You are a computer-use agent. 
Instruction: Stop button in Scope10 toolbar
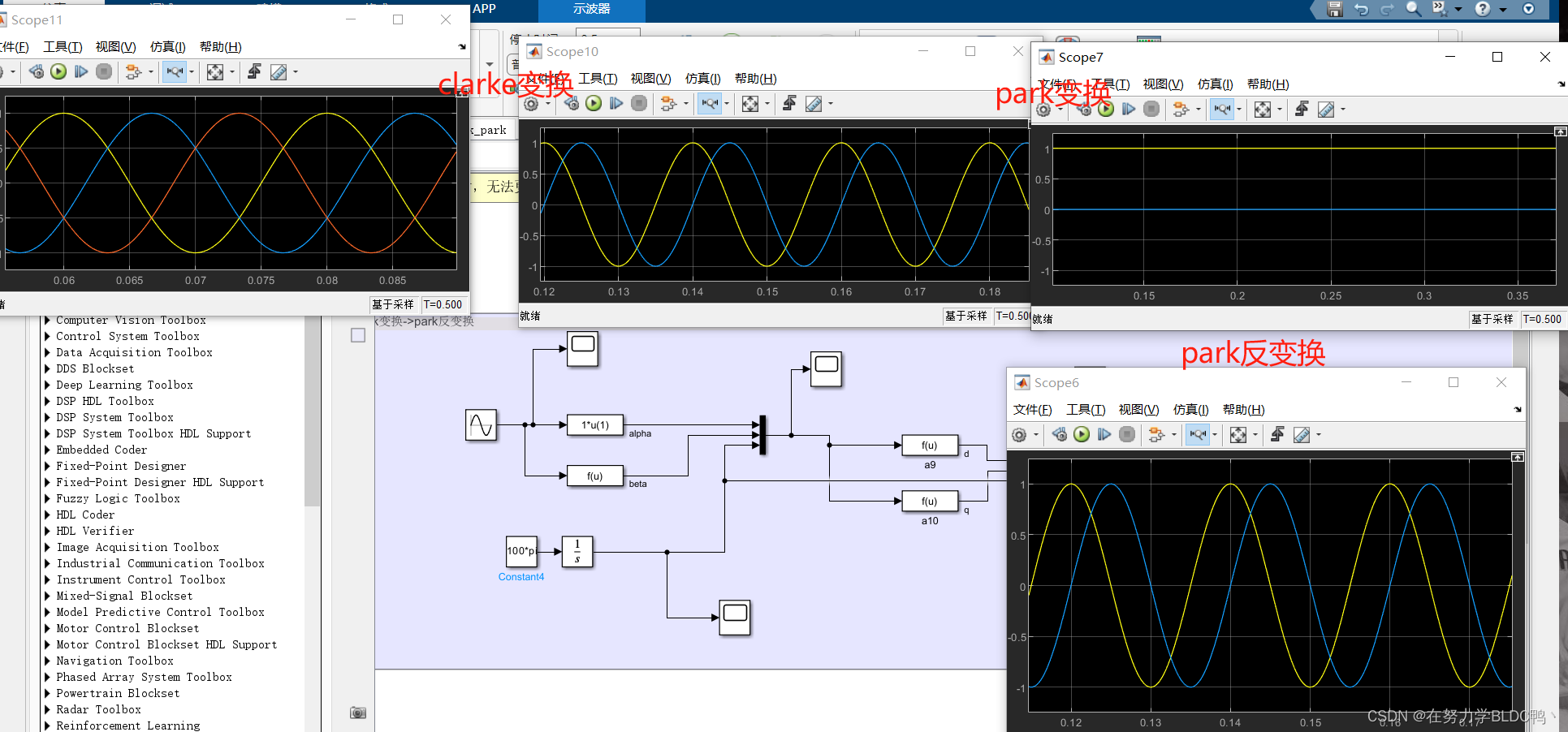point(639,103)
